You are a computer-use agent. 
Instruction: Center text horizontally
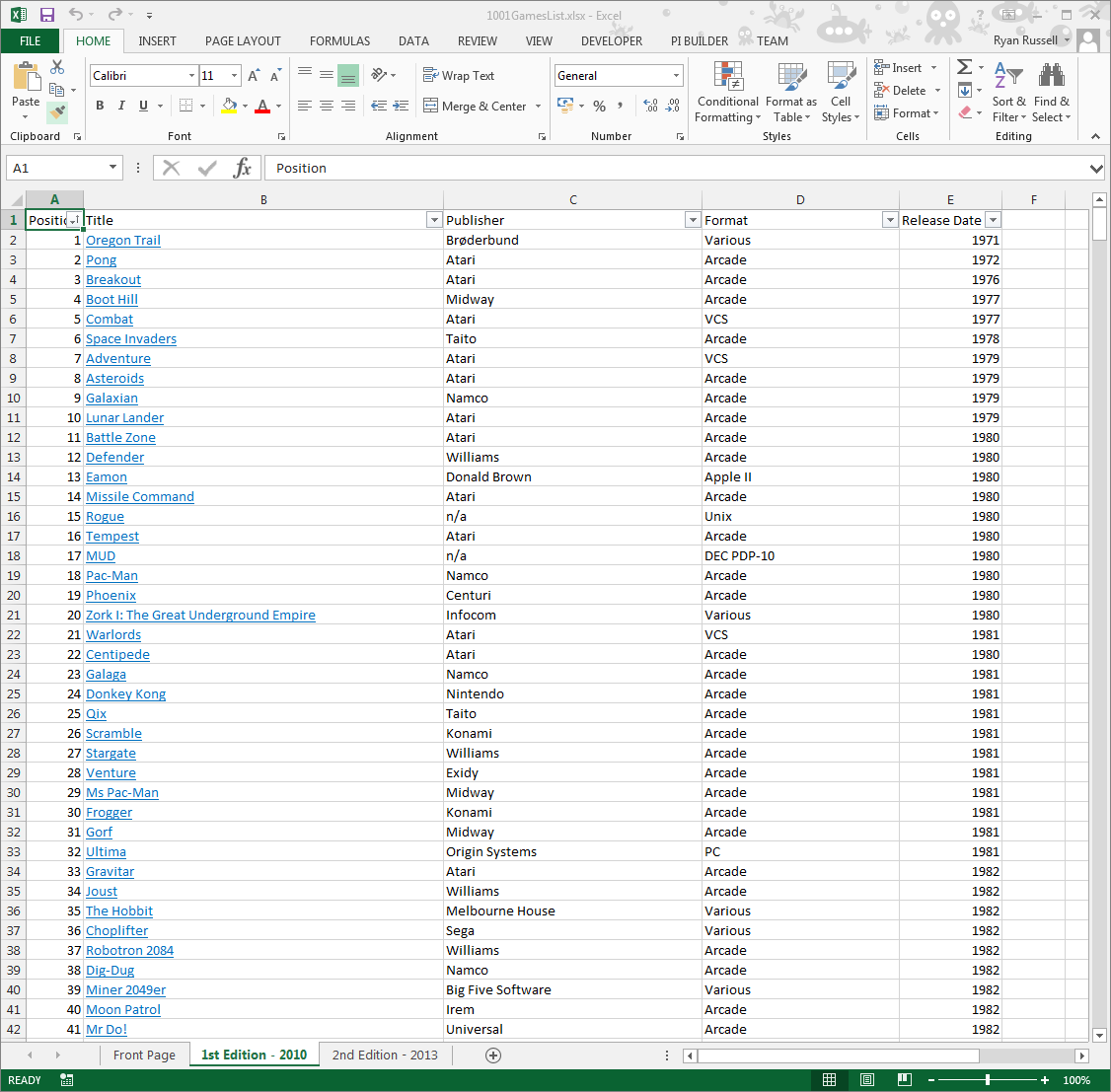[327, 106]
